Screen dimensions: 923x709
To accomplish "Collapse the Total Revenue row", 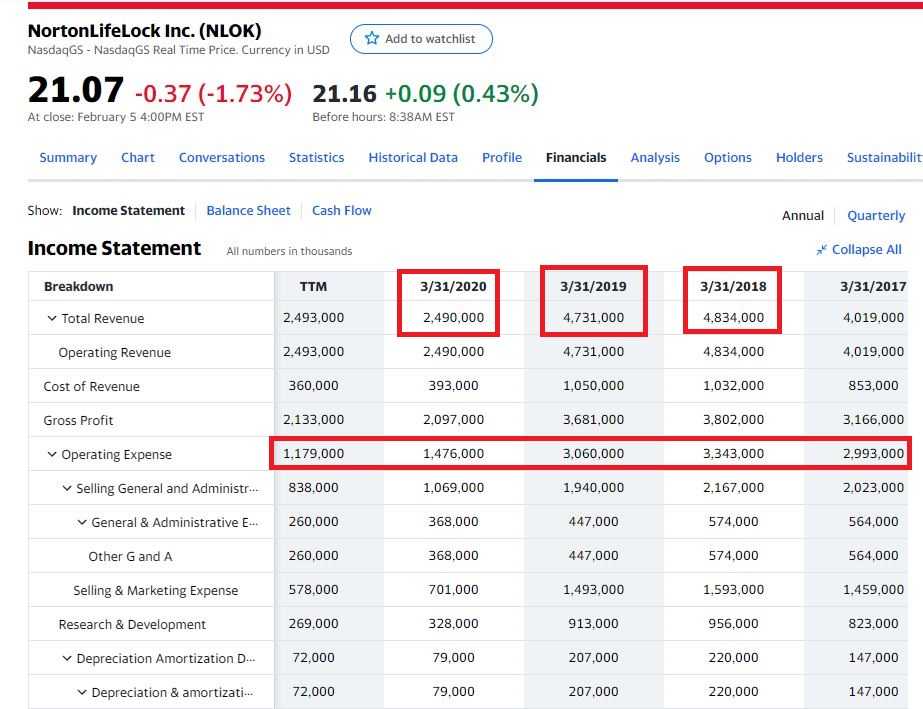I will click(x=52, y=319).
